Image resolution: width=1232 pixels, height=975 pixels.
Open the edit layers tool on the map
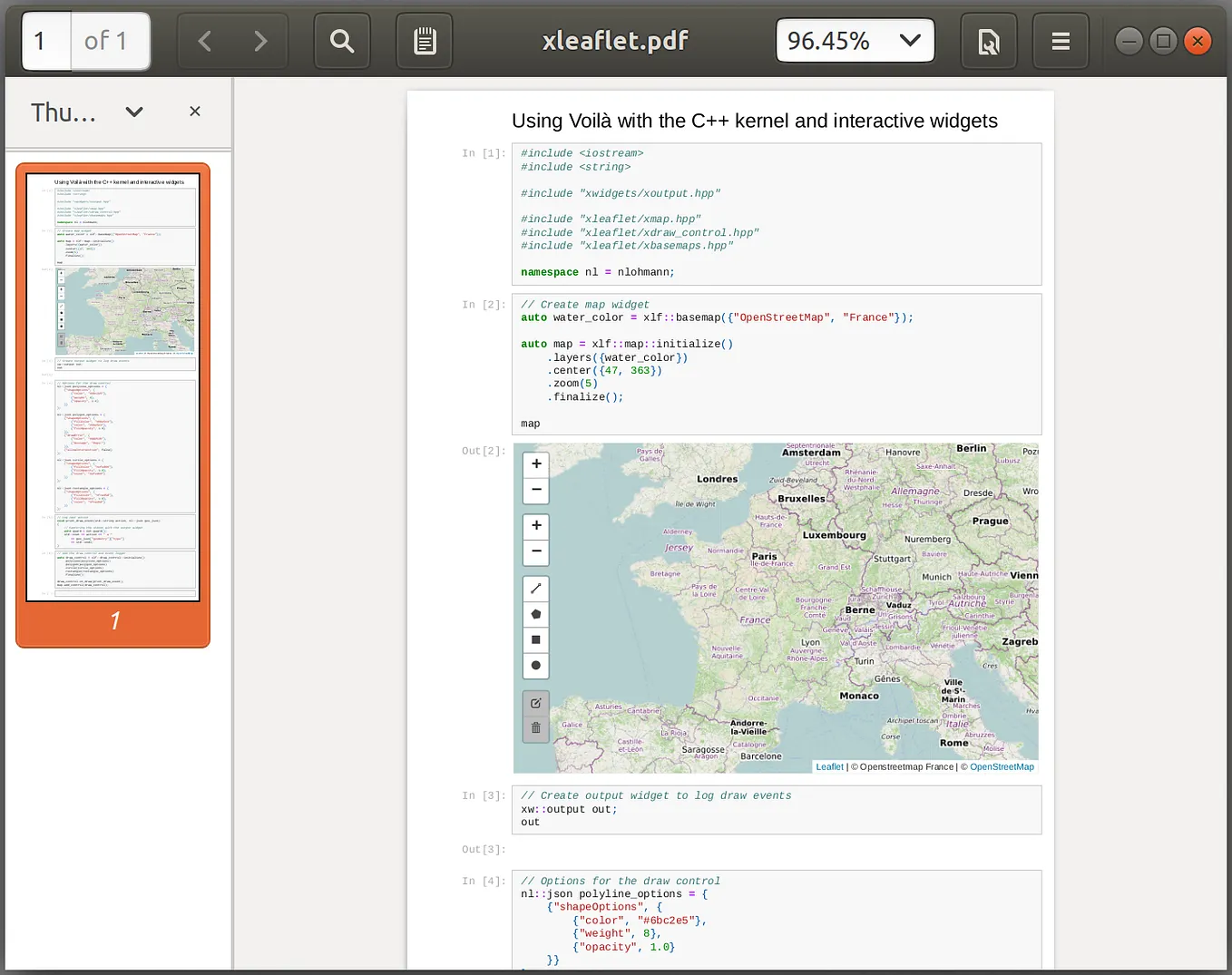coord(535,702)
